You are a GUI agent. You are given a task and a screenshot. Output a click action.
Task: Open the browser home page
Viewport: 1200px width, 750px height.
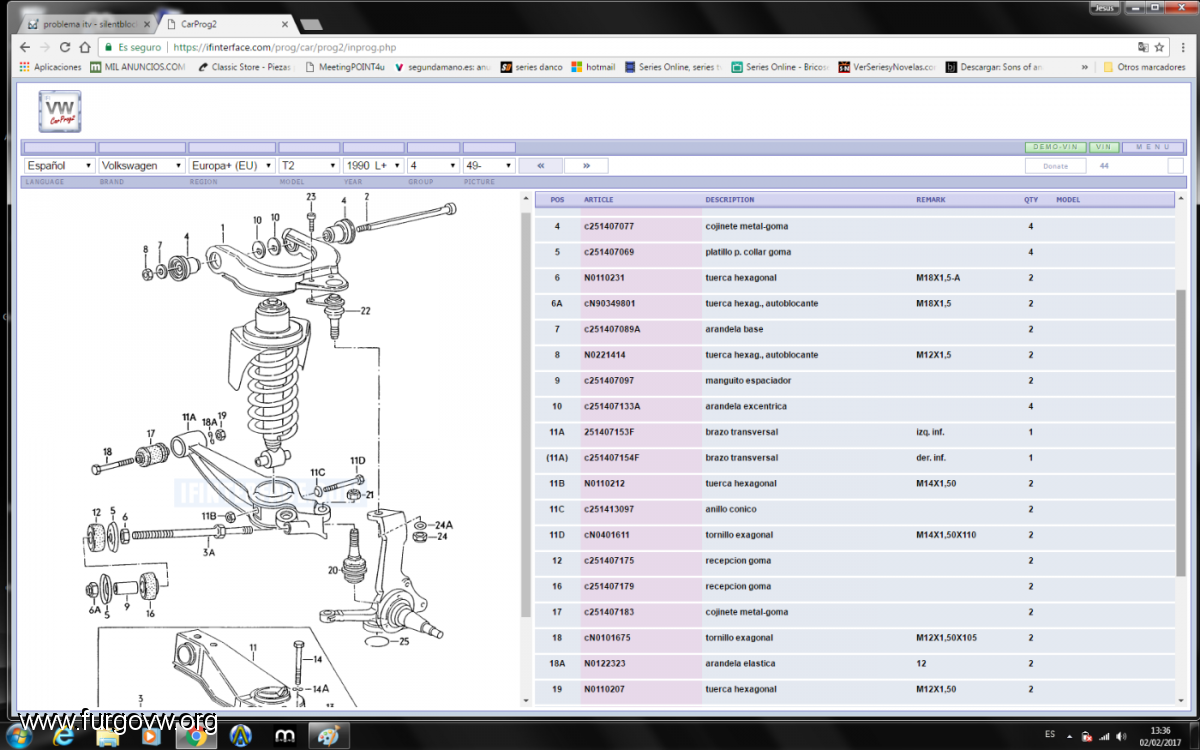84,47
